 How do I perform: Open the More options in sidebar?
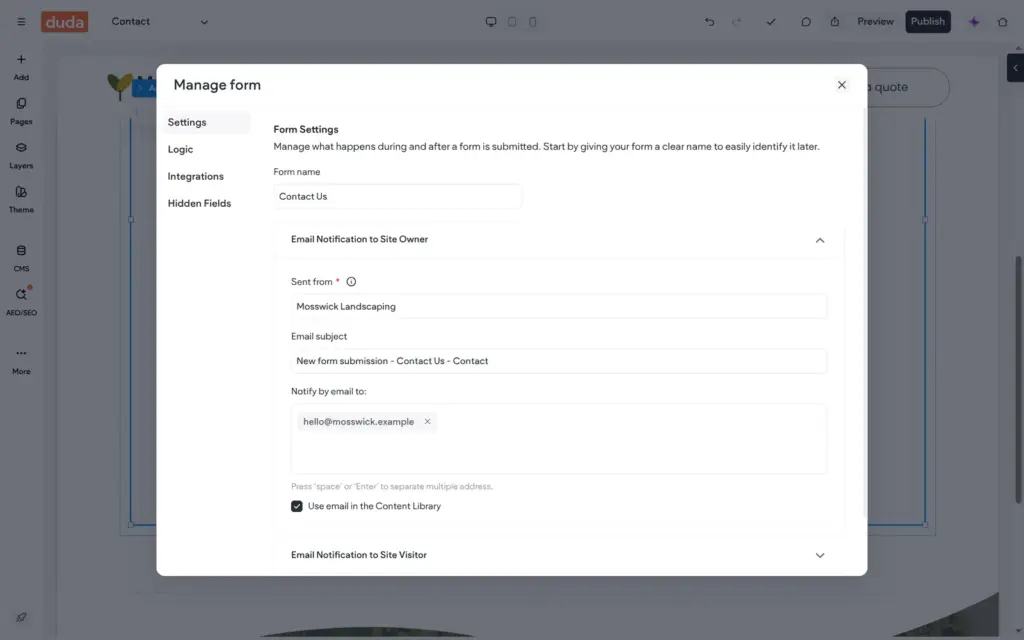(21, 361)
